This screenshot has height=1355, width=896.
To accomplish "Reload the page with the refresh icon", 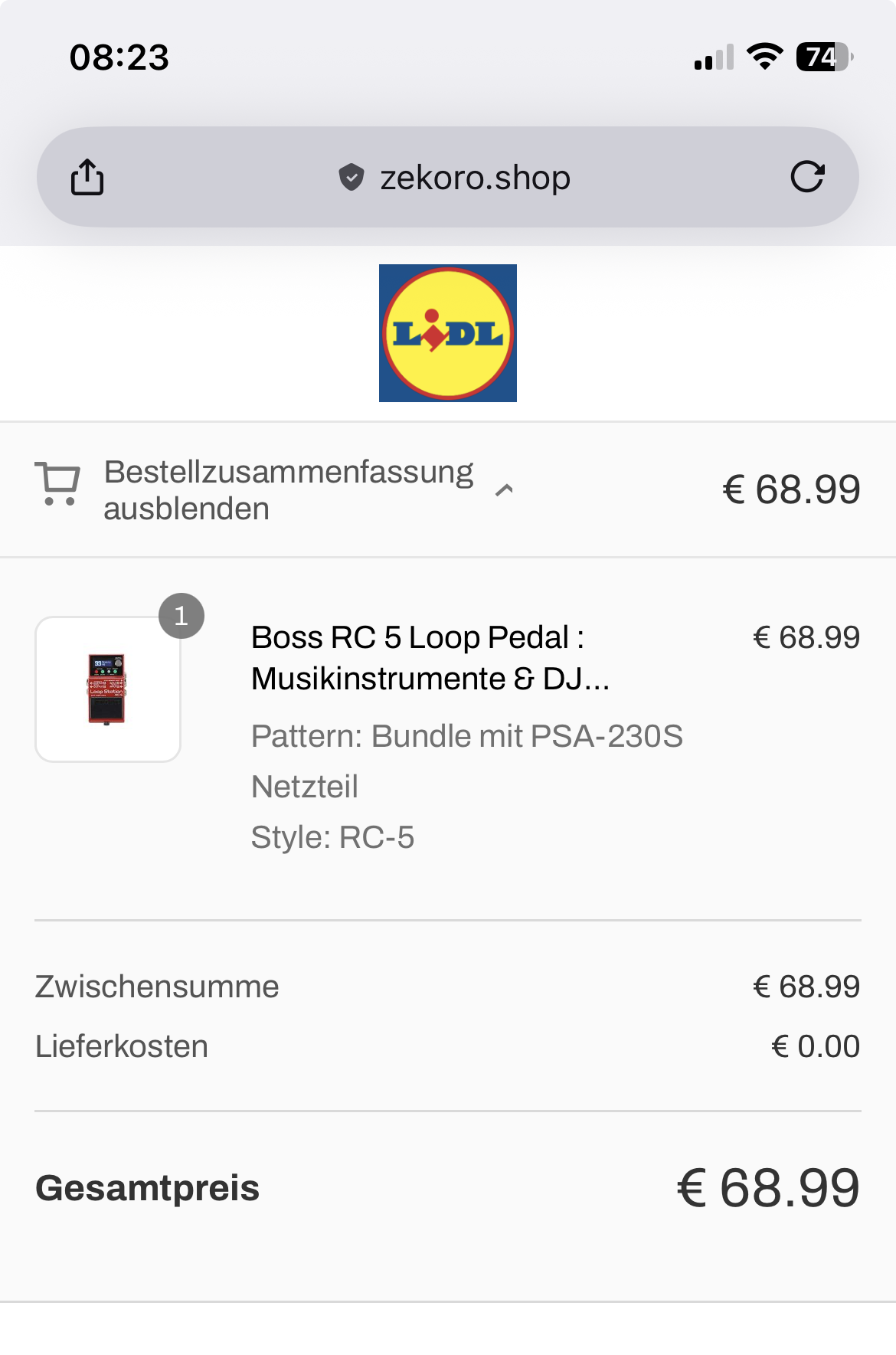I will (x=807, y=177).
